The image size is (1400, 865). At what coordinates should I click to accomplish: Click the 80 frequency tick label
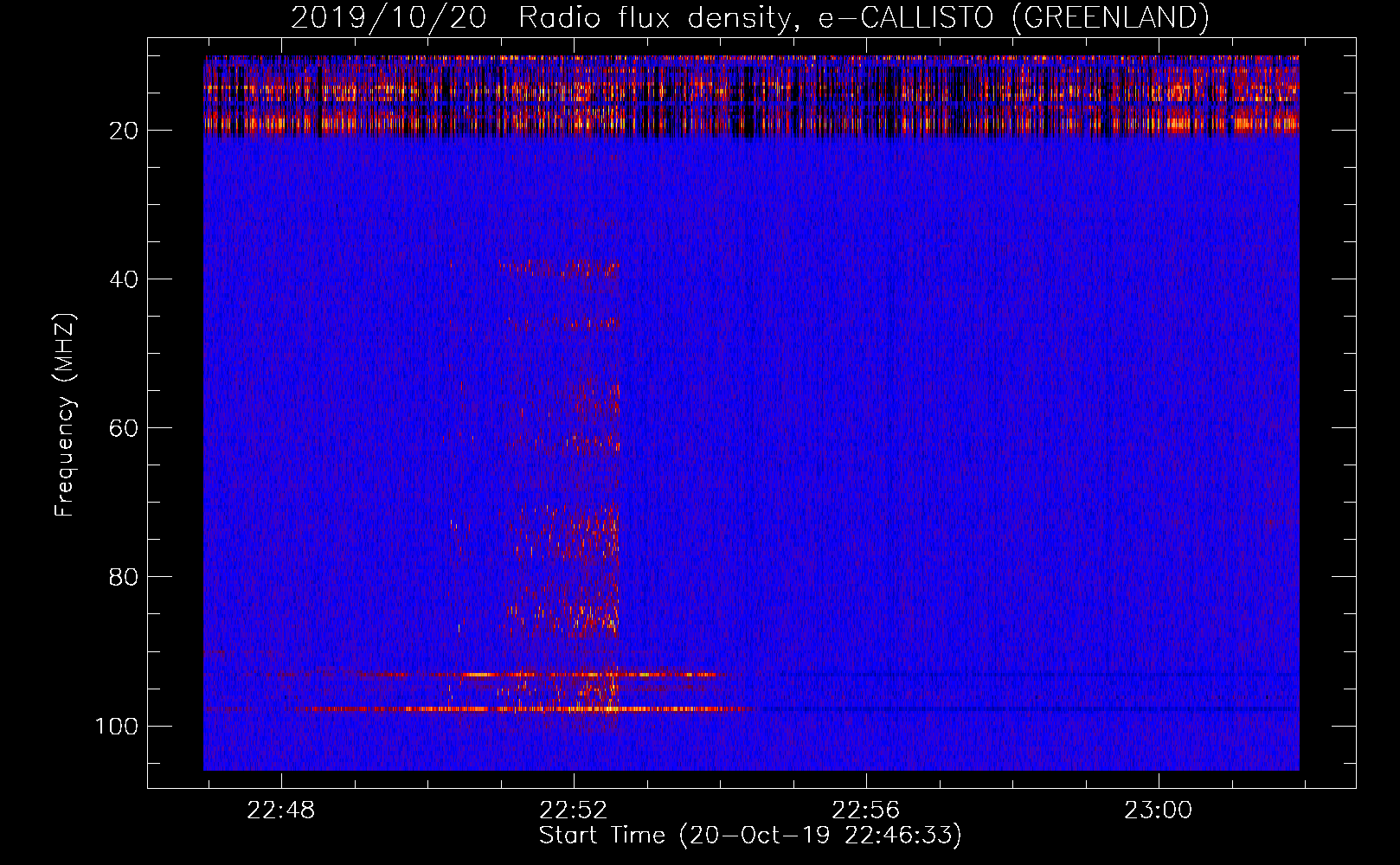point(125,577)
